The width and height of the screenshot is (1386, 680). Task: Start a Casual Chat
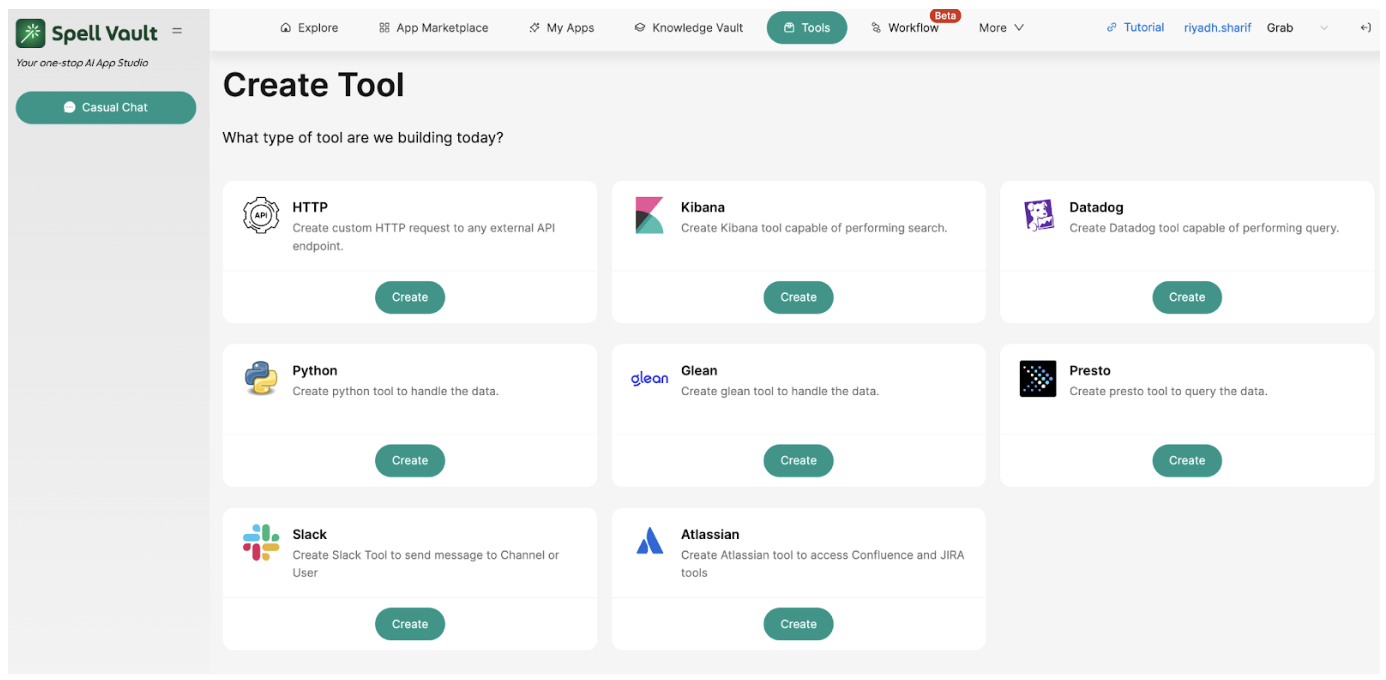click(106, 107)
